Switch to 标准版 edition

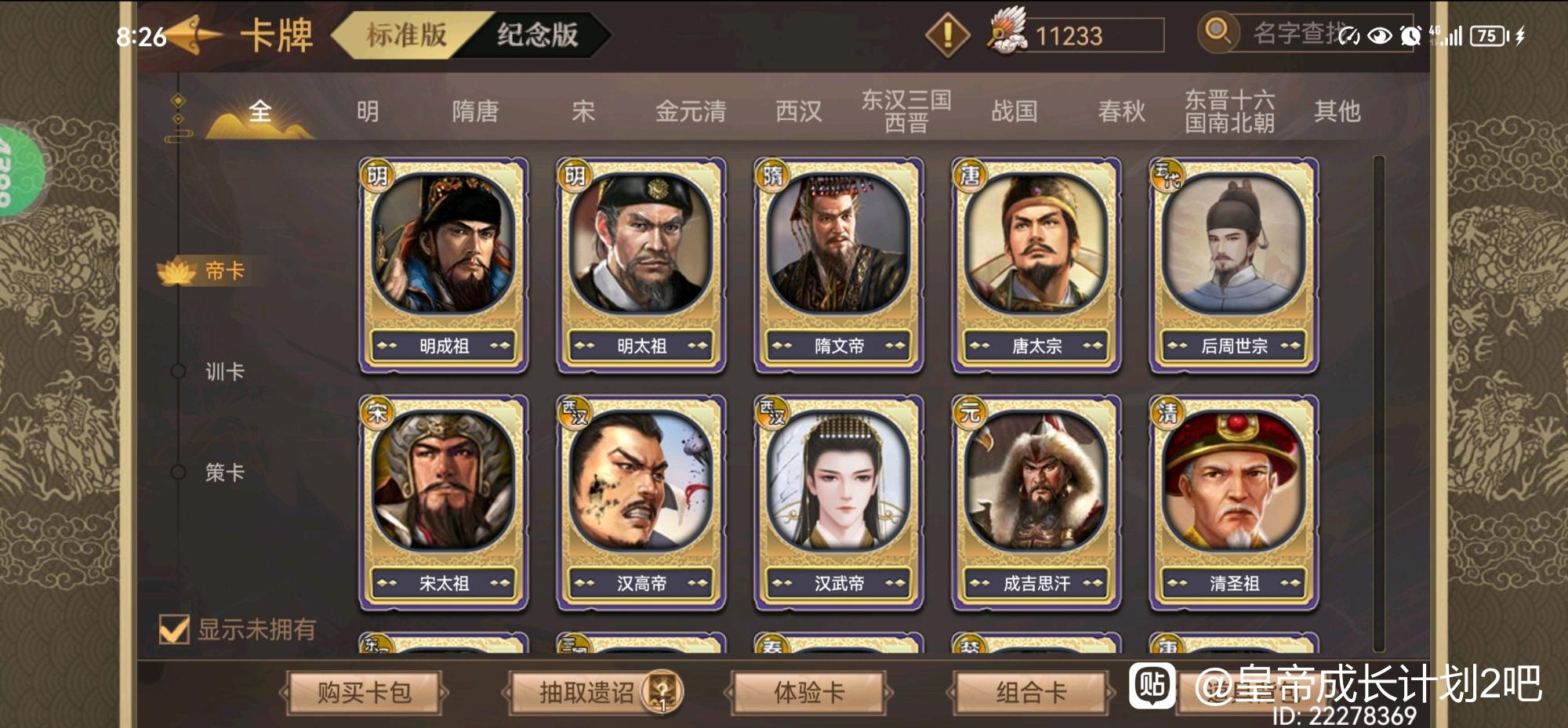pos(406,34)
